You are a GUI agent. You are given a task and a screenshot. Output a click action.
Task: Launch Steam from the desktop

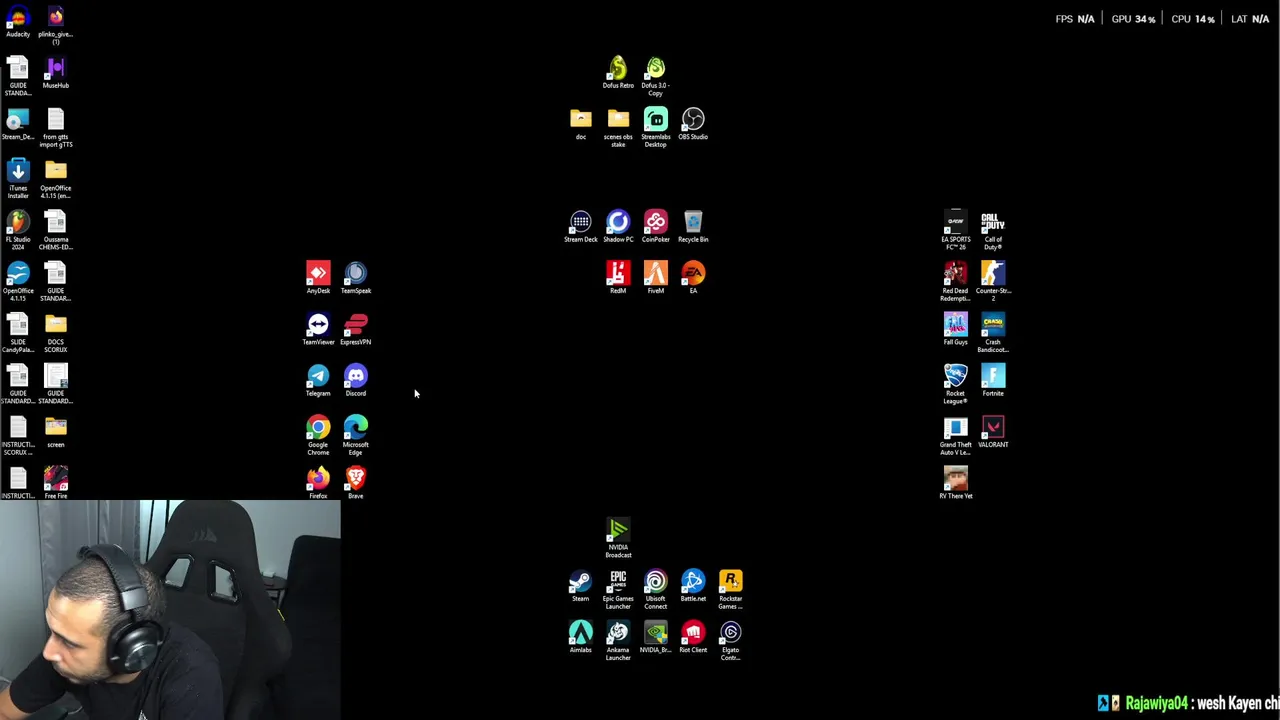581,586
